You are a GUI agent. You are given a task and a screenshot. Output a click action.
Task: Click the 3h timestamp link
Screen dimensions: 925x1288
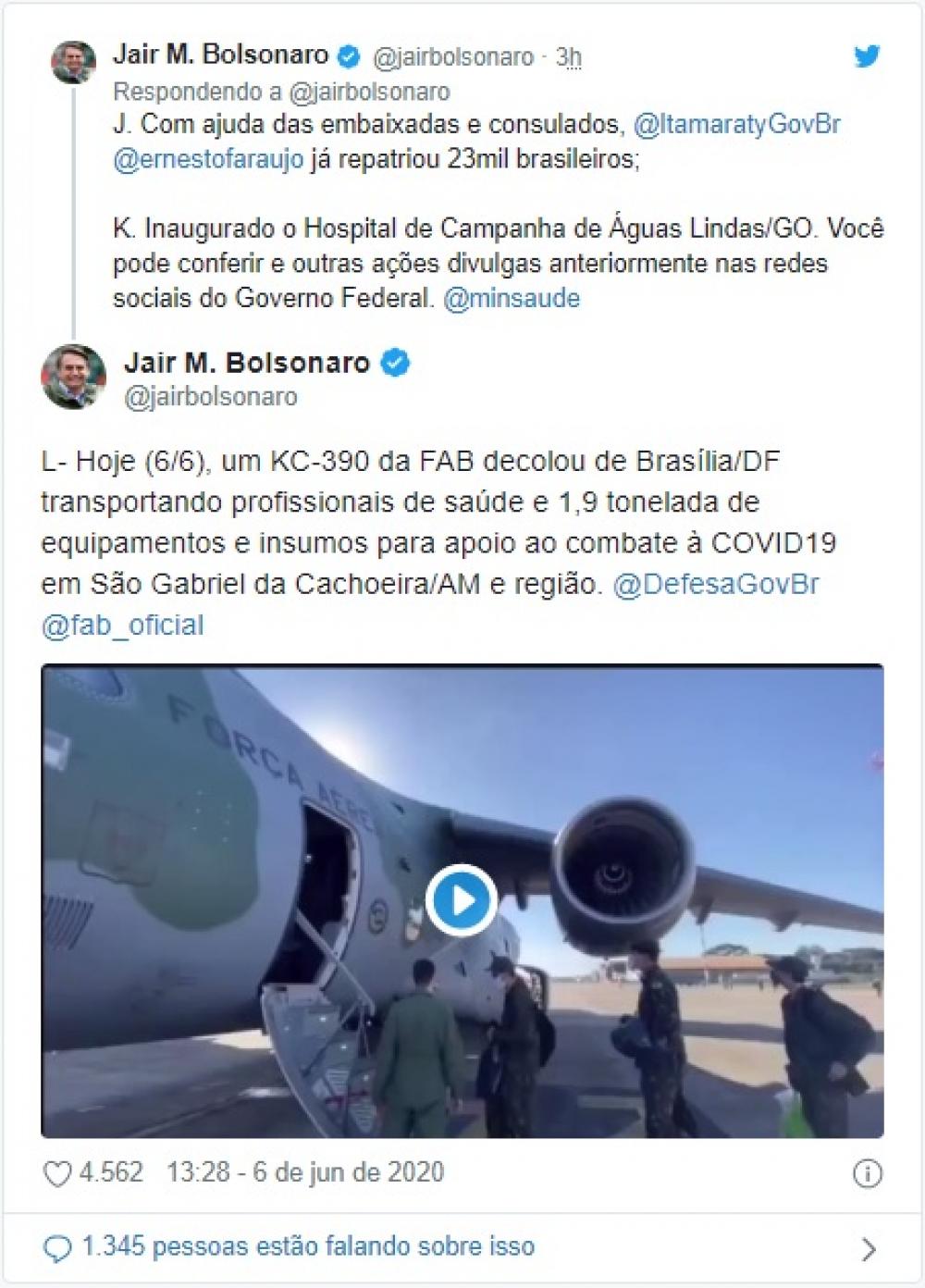coord(569,57)
